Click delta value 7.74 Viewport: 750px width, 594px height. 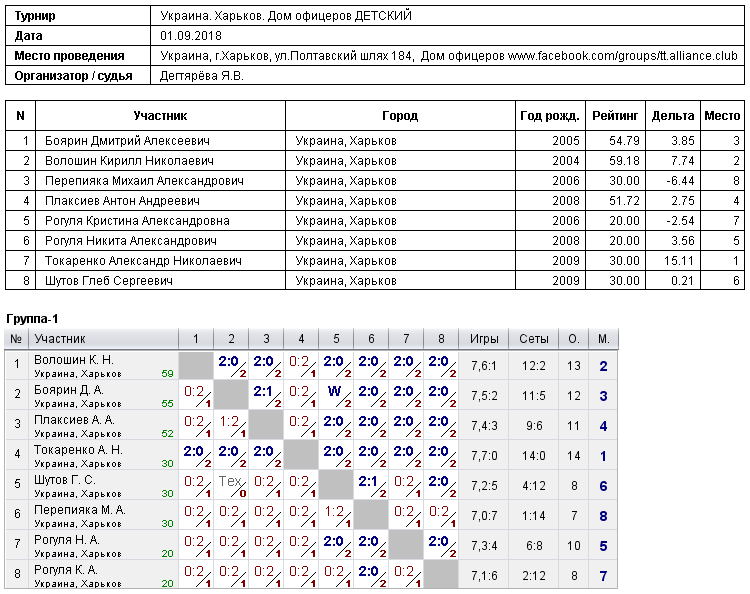pyautogui.click(x=683, y=161)
